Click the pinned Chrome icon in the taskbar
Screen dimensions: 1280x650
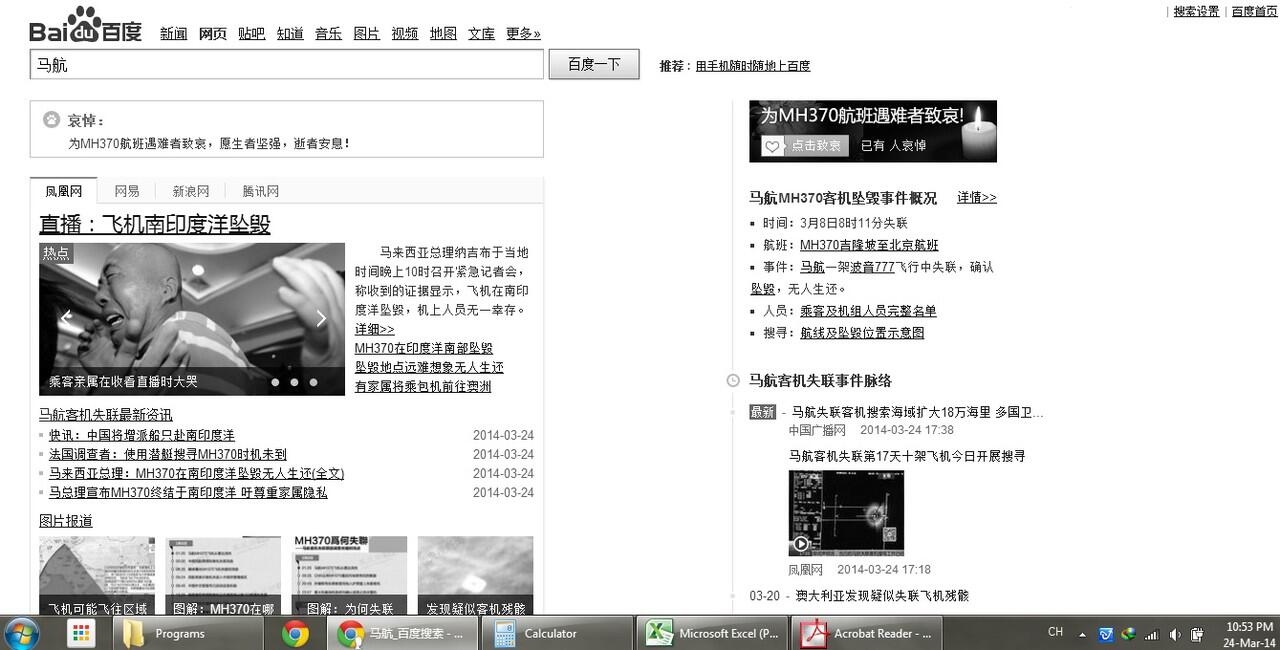295,633
